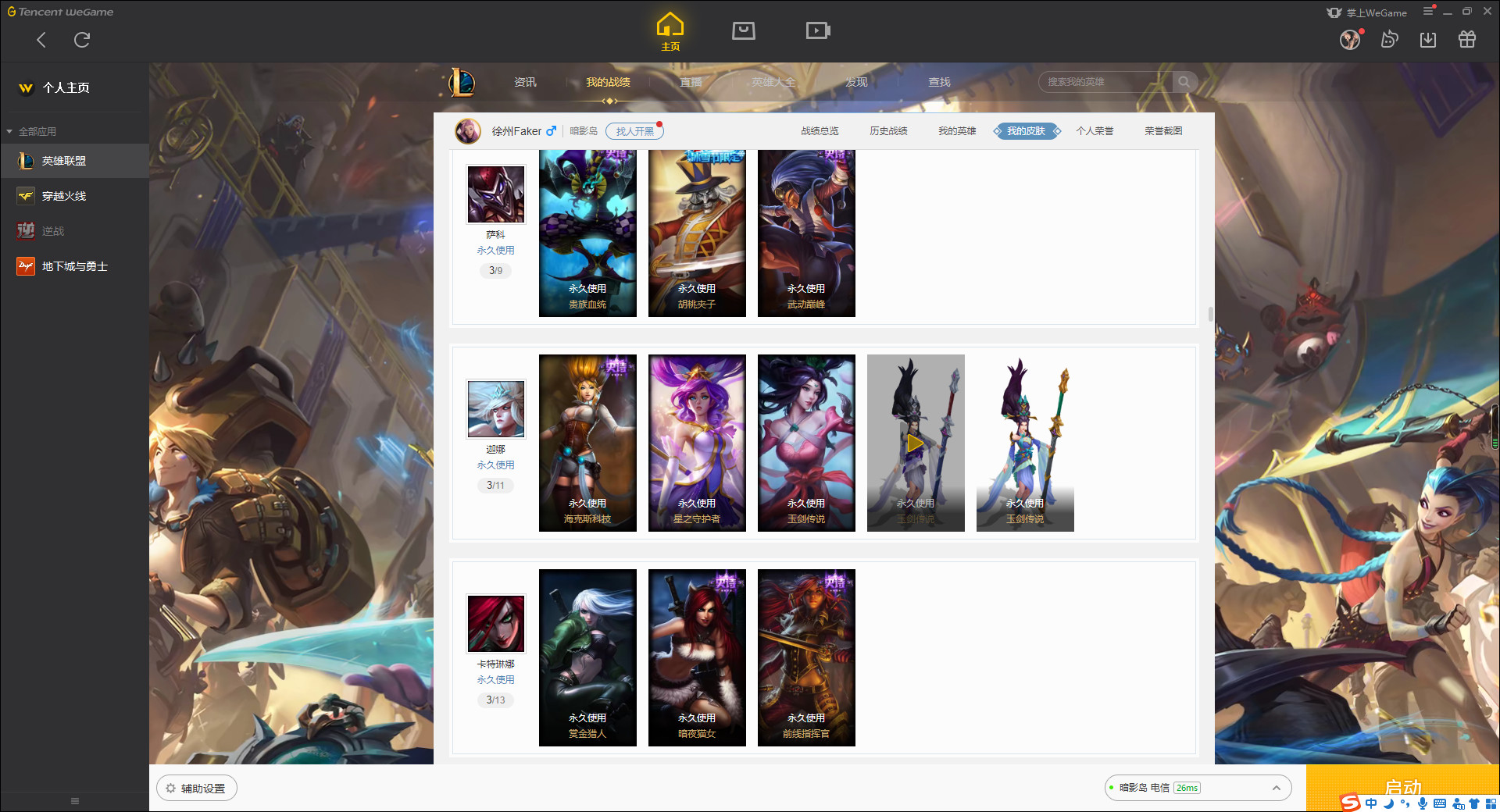Open the 我的英雄 sub-tab
This screenshot has width=1500, height=812.
pos(957,131)
